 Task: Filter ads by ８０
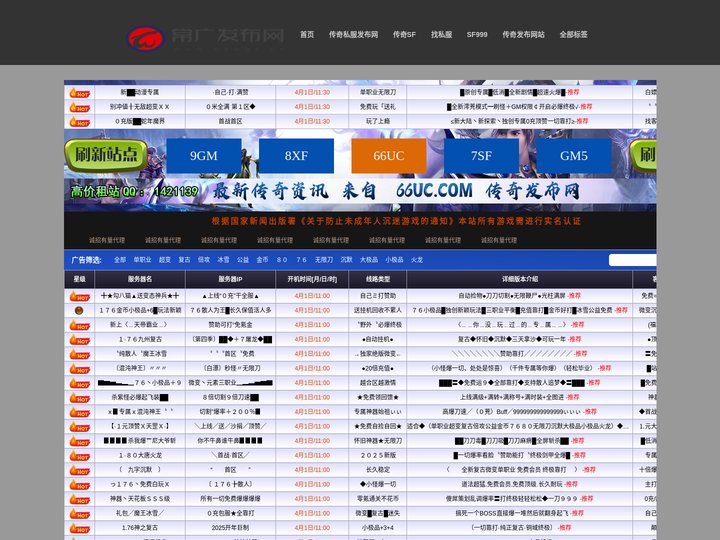282,259
